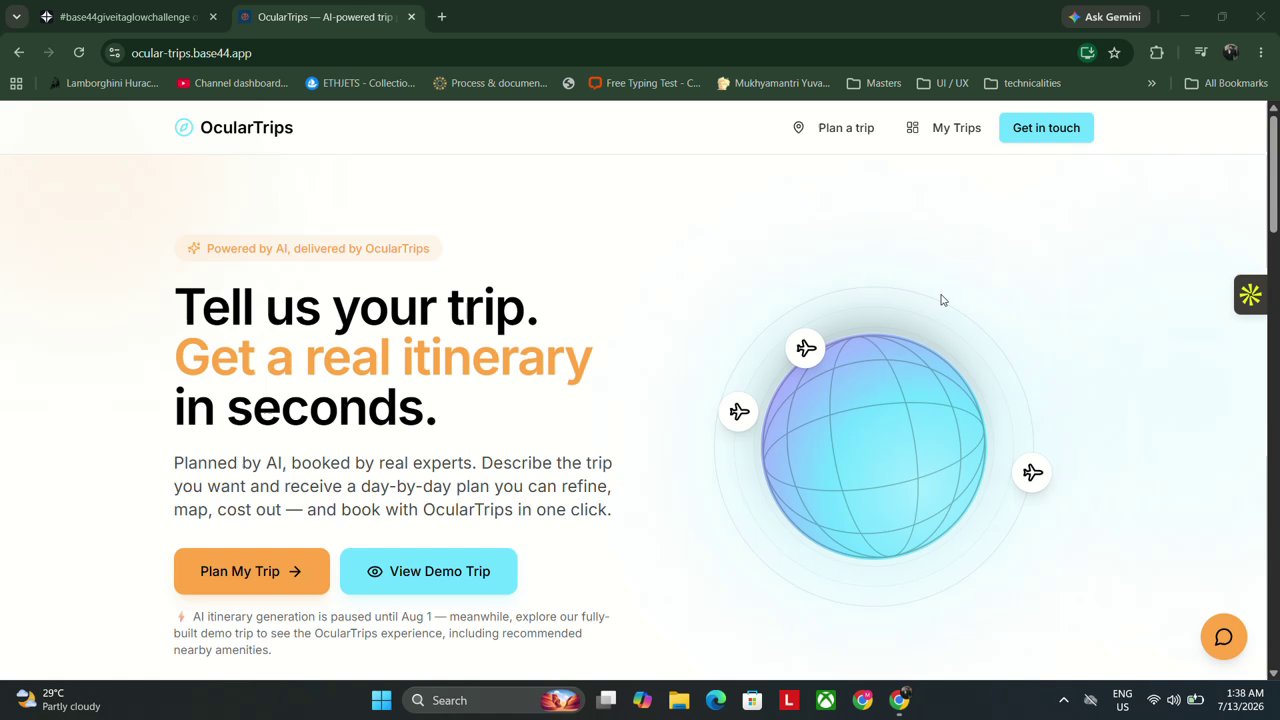Open the browser Extensions puzzle icon

point(1157,53)
